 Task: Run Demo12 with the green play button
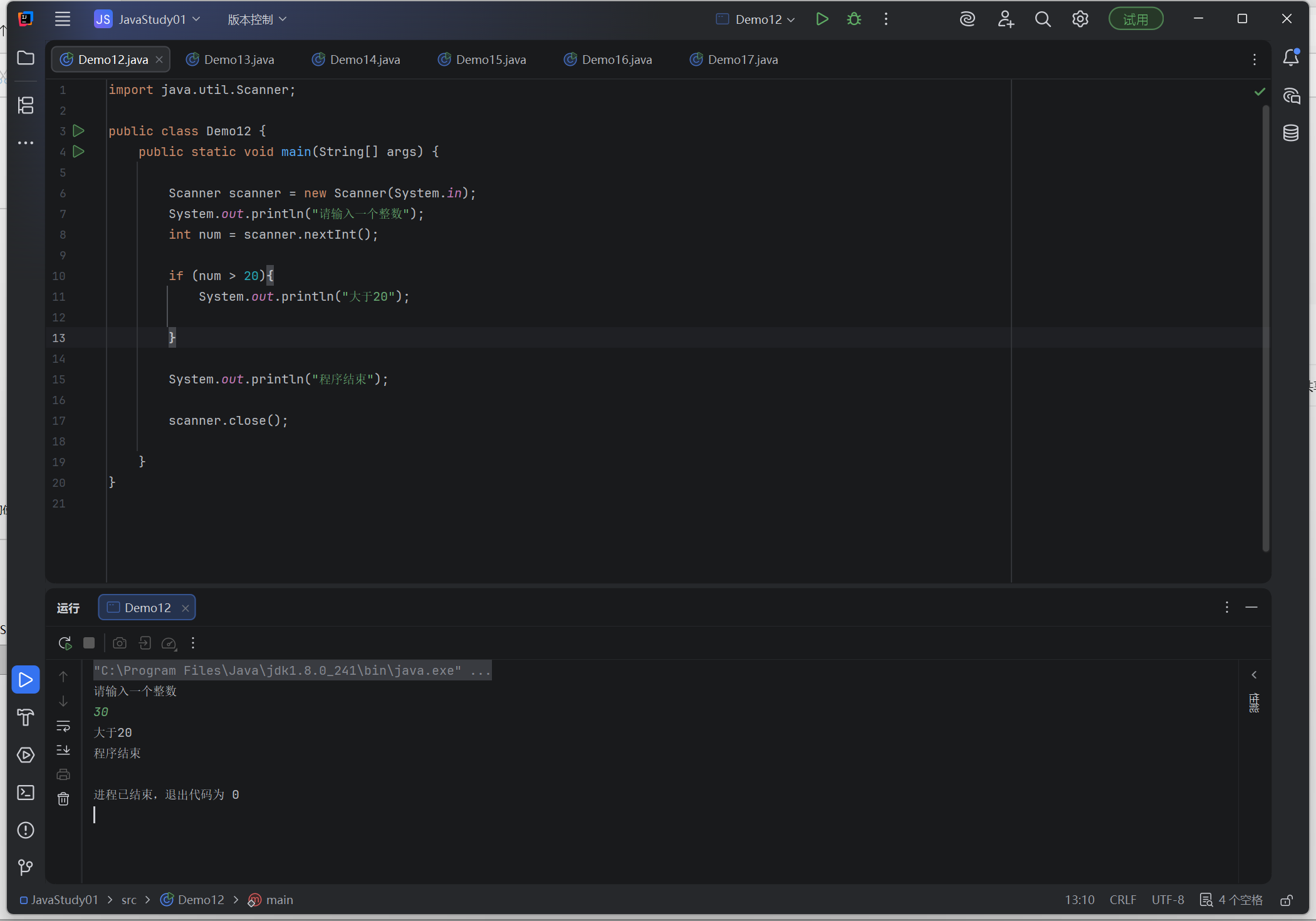(822, 19)
